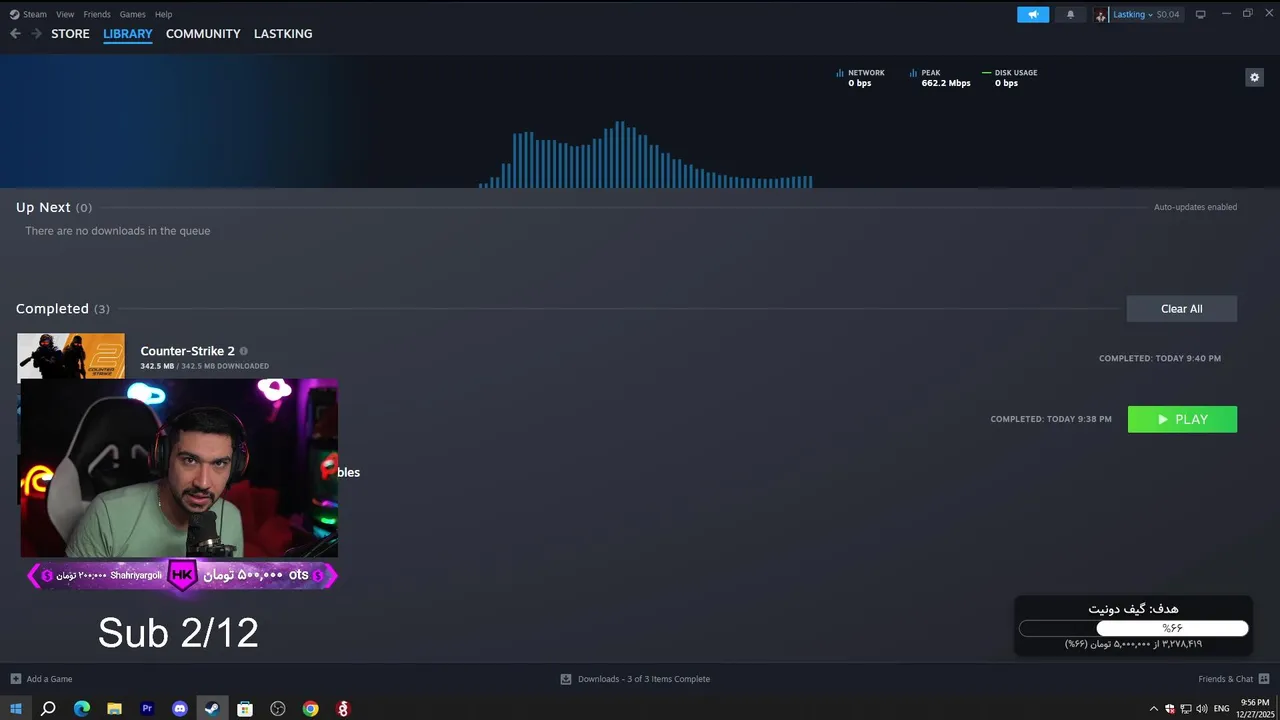Viewport: 1280px width, 720px height.
Task: Switch to Big Picture mode icon
Action: click(x=1201, y=14)
